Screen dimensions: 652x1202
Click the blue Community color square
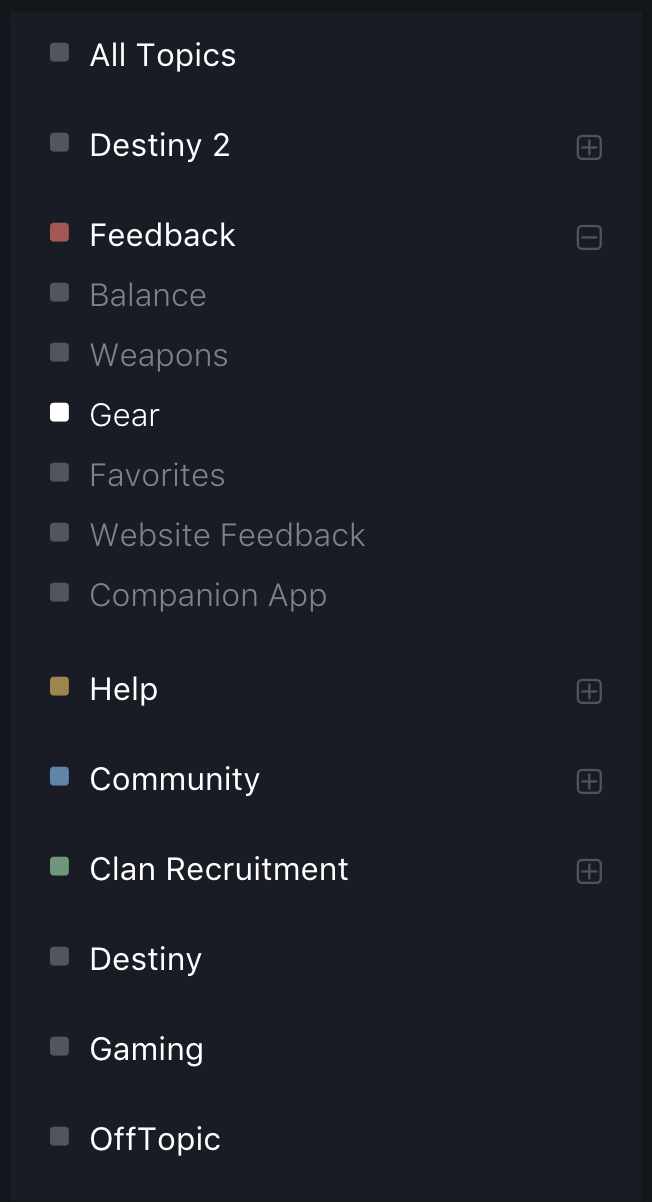60,777
